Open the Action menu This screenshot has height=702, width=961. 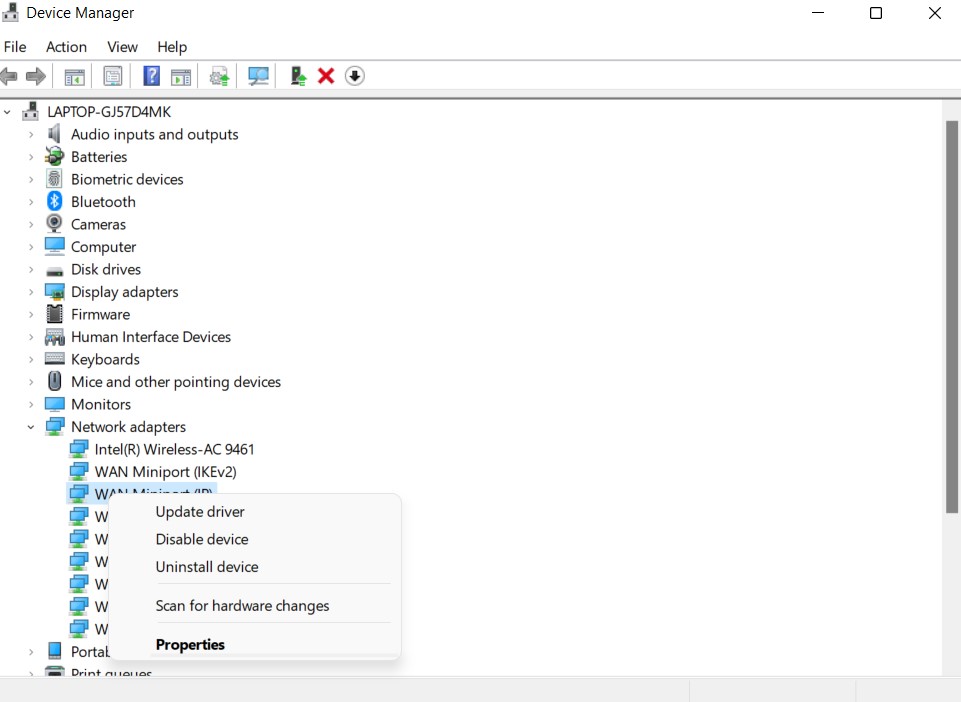click(66, 47)
